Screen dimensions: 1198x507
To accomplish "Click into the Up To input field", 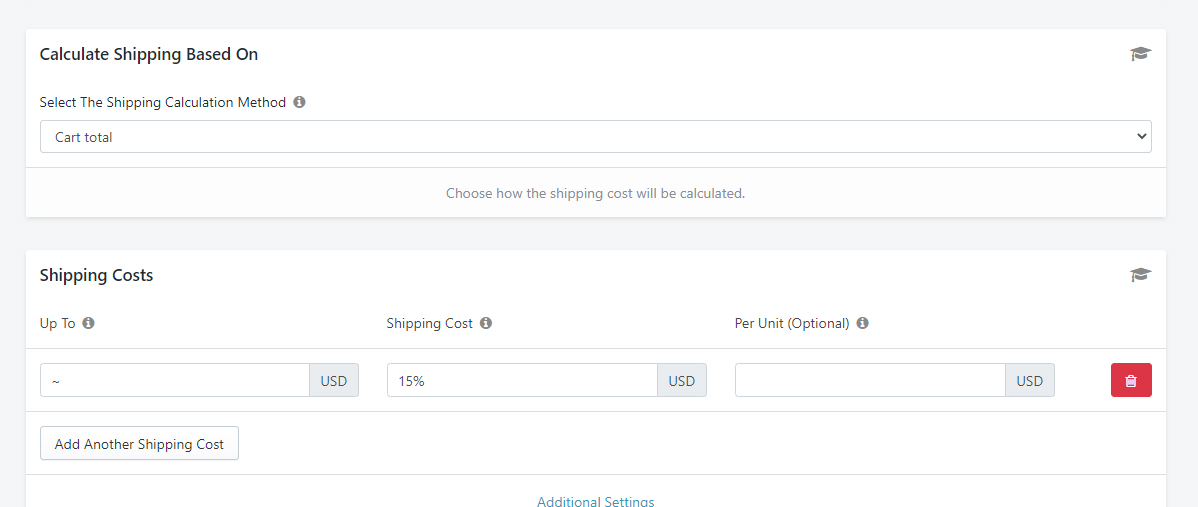I will point(175,380).
